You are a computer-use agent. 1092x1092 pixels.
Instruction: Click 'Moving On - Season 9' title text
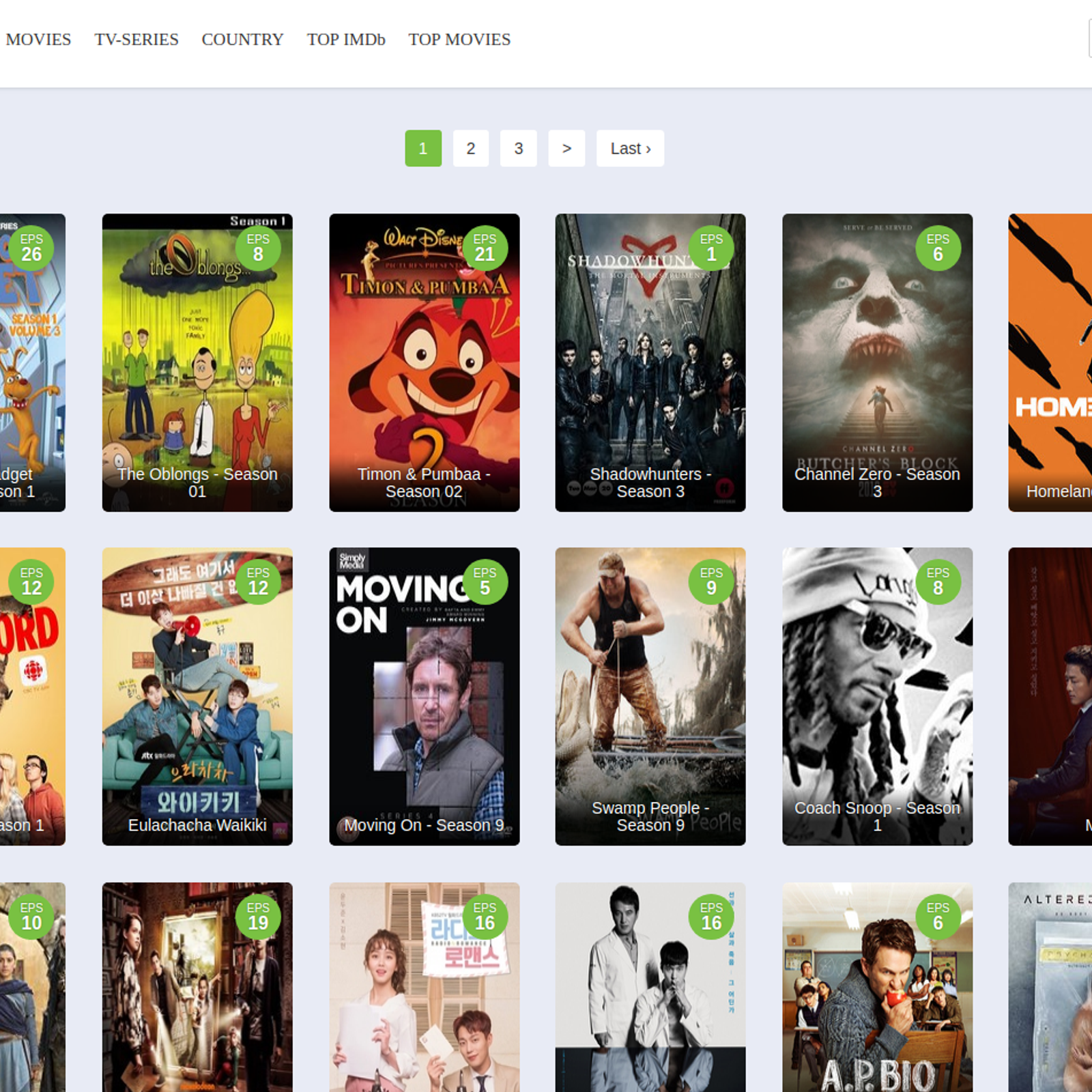point(424,825)
